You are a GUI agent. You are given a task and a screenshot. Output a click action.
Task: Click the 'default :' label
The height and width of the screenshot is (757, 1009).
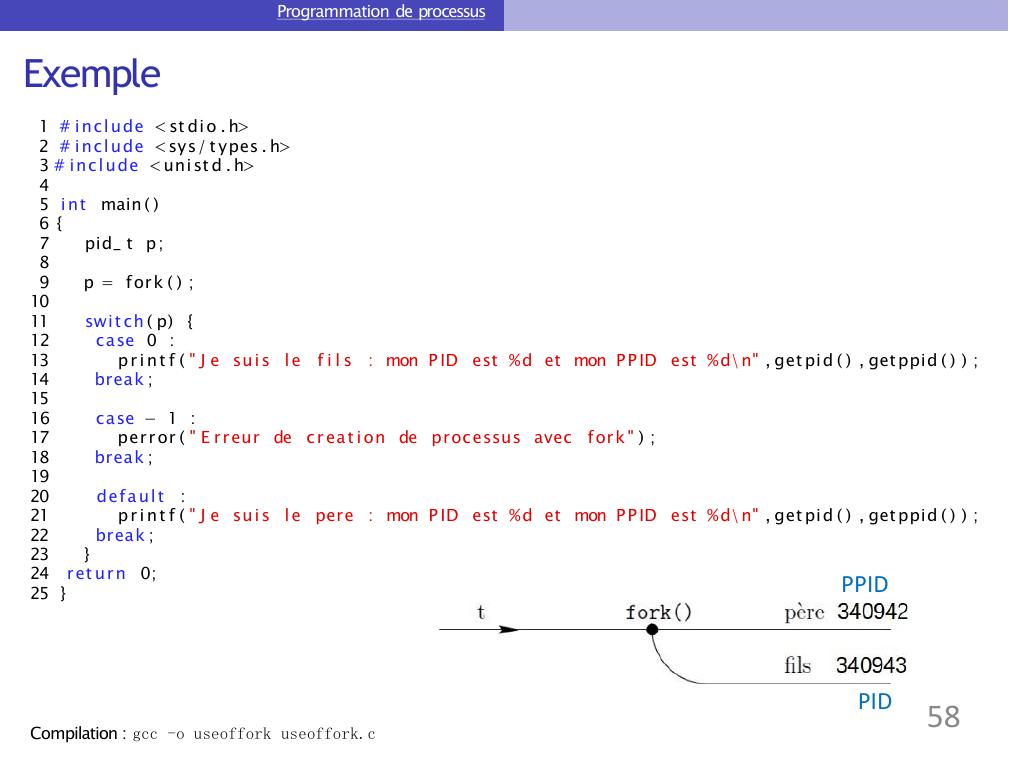(140, 496)
